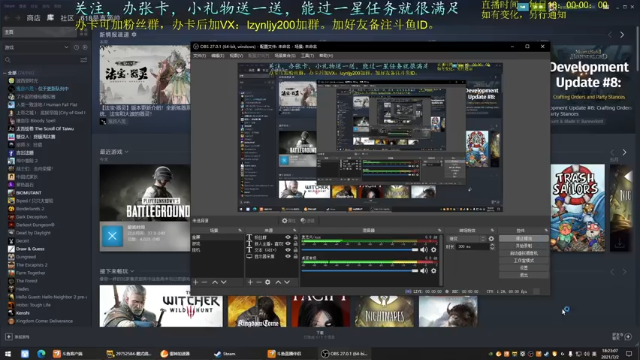Move source up in Sources panel
This screenshot has width=640, height=360.
tap(278, 282)
